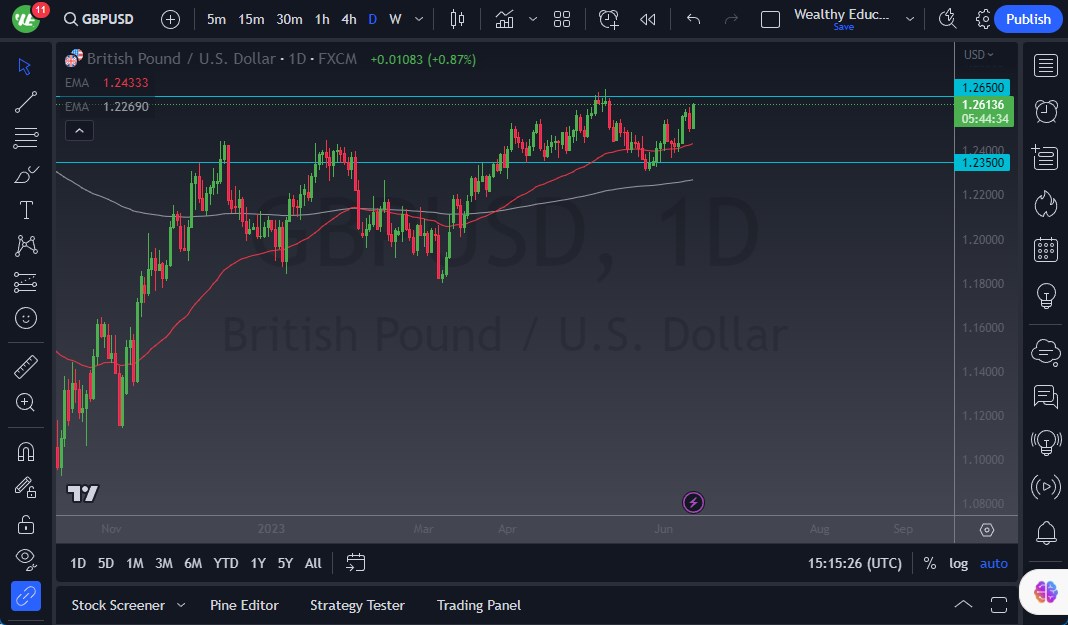Image resolution: width=1068 pixels, height=625 pixels.
Task: Toggle log scale
Action: click(x=958, y=563)
